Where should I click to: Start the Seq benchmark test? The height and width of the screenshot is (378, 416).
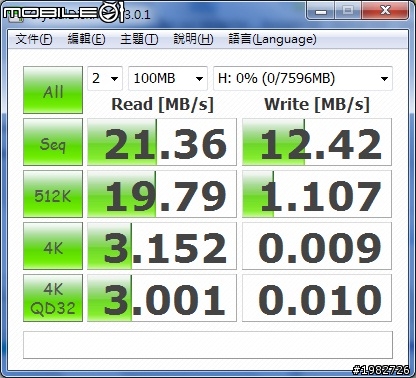(53, 142)
